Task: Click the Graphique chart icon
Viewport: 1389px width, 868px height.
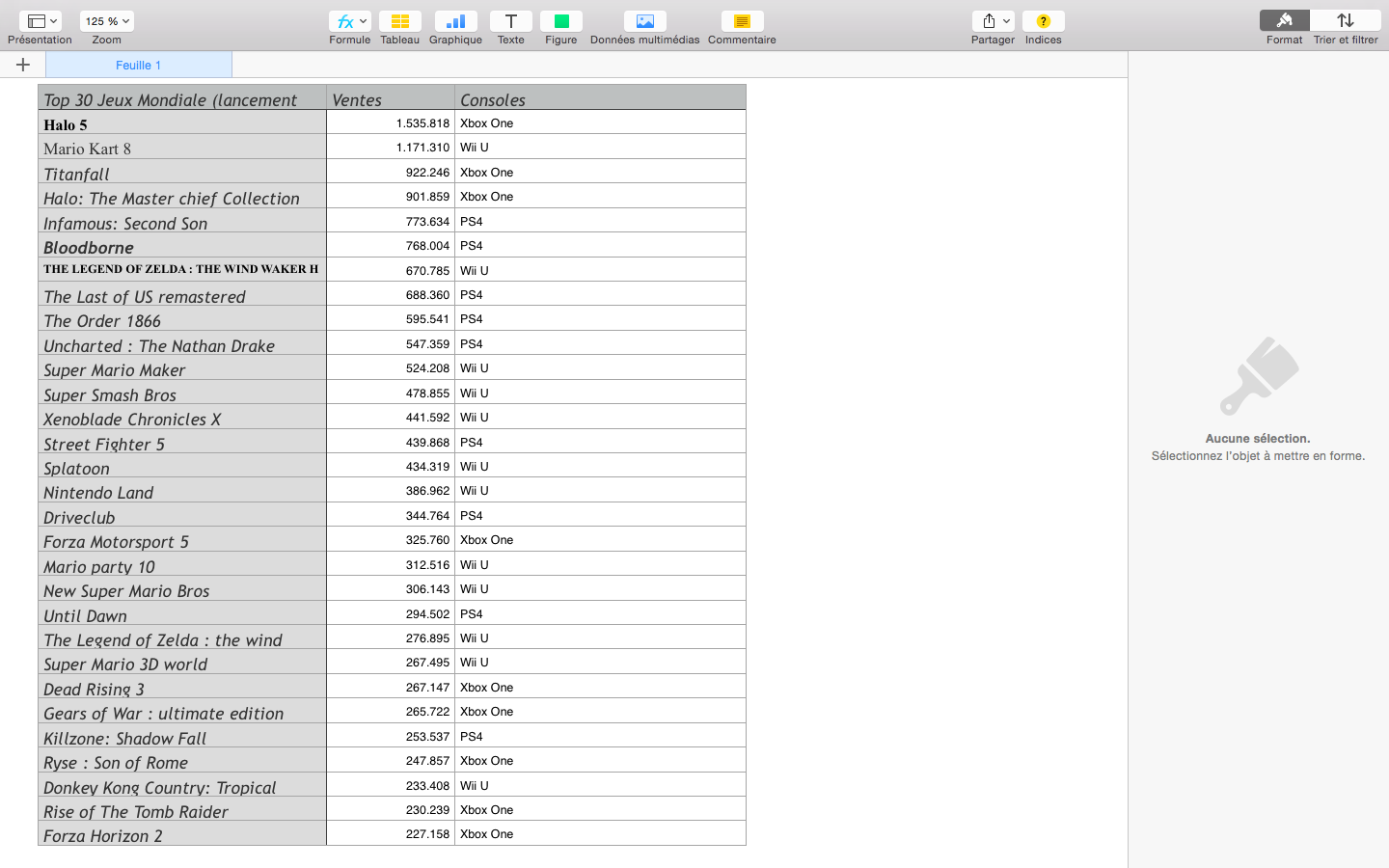Action: (x=455, y=21)
